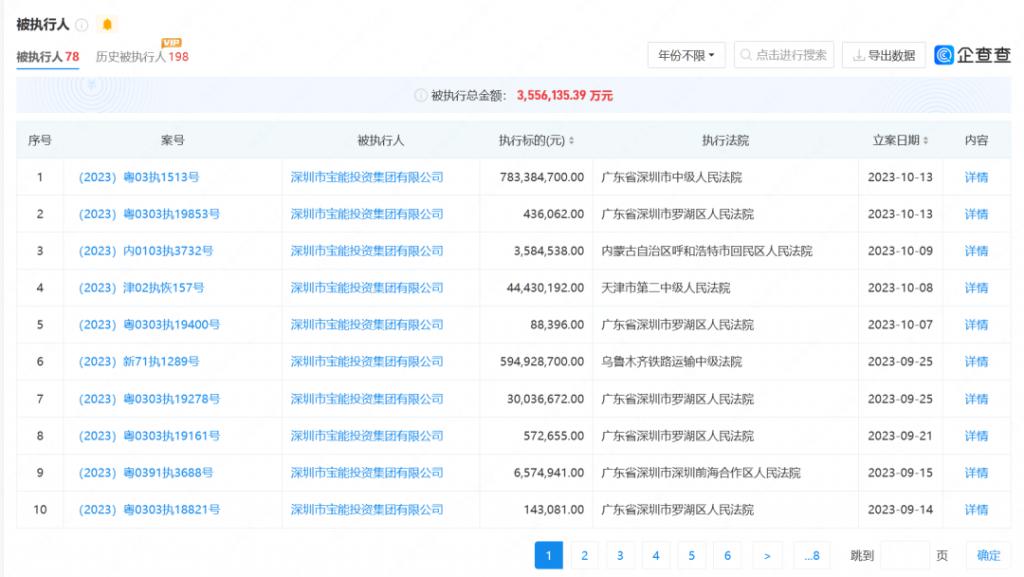Open case (2023)粤03执1513号

[138, 178]
